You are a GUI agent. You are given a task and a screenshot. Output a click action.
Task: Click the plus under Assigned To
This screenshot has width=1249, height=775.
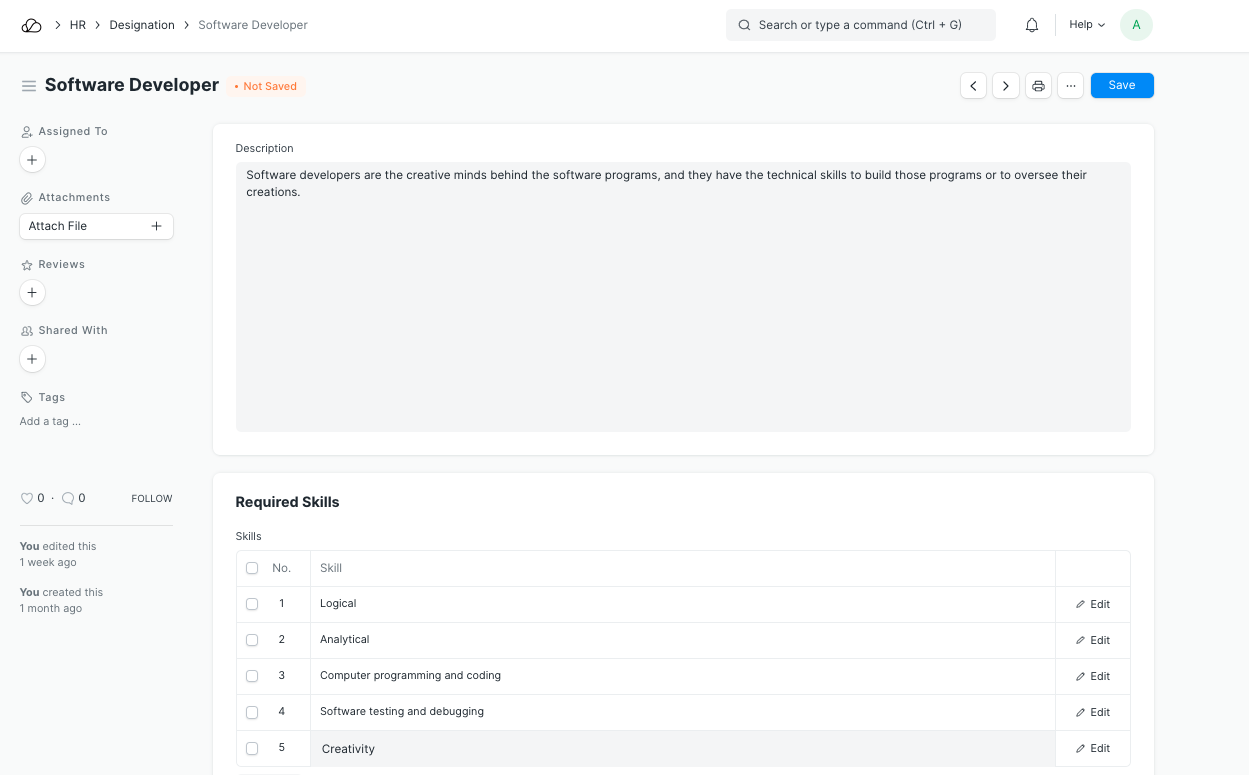(x=32, y=160)
